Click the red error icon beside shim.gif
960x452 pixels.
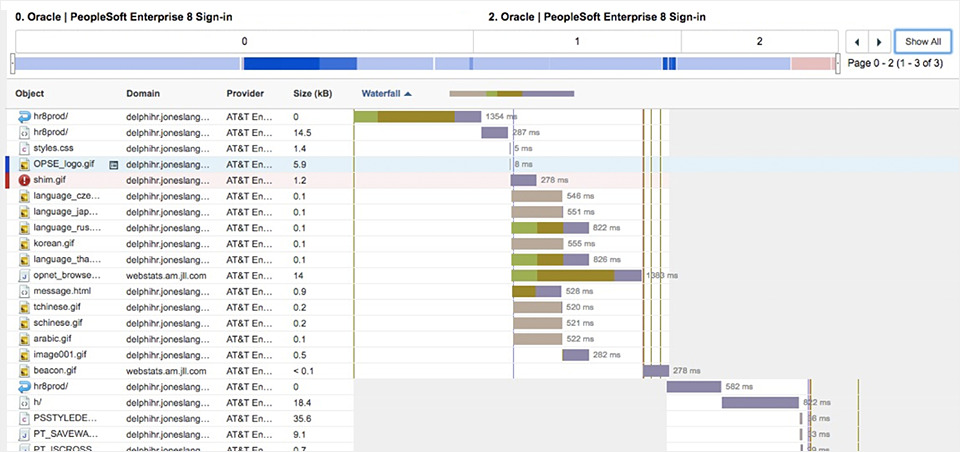click(x=24, y=180)
